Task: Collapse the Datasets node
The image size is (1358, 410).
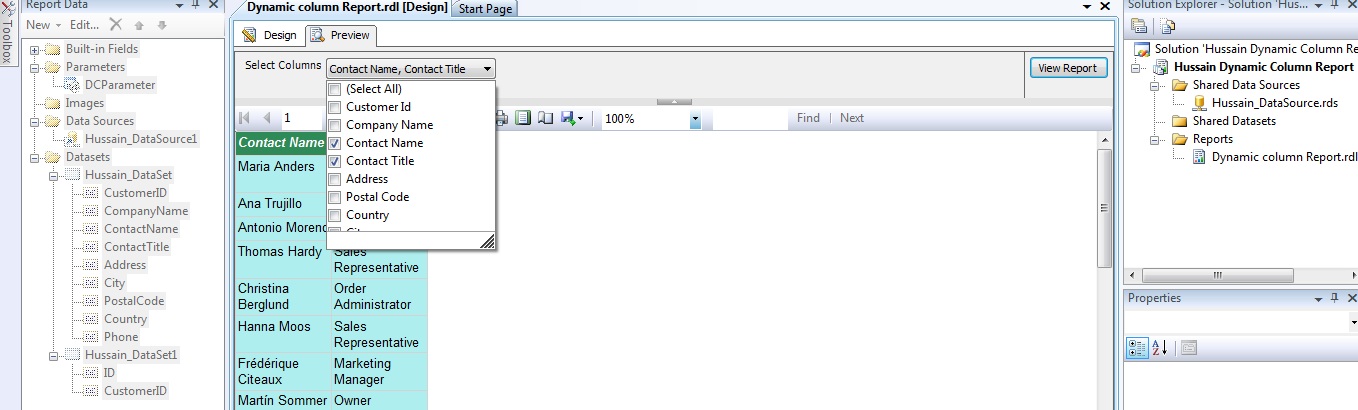Action: [34, 157]
